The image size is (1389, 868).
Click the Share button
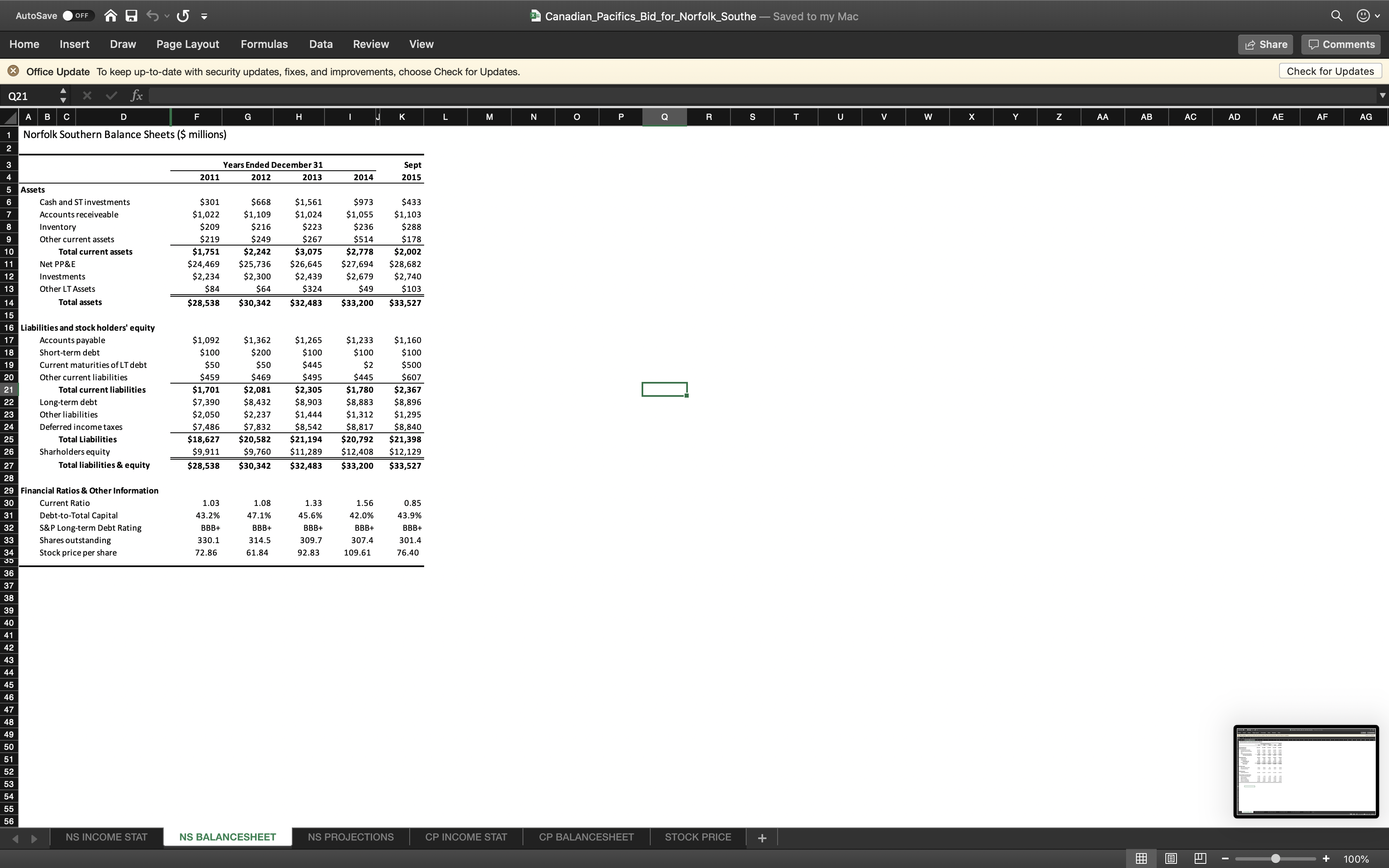(1265, 44)
